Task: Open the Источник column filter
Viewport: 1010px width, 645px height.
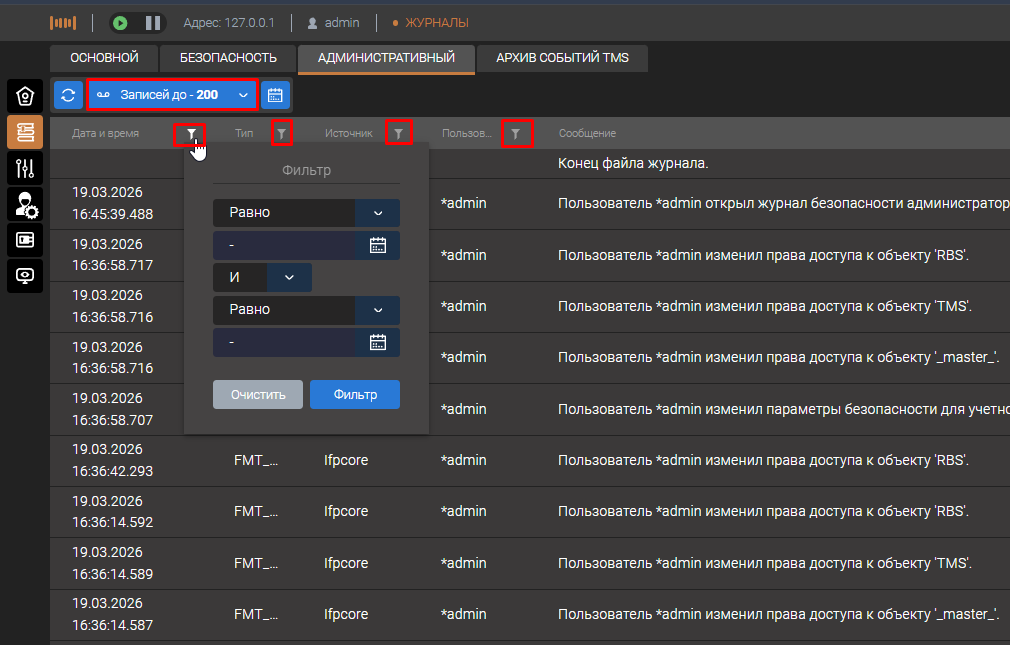Action: pyautogui.click(x=398, y=133)
